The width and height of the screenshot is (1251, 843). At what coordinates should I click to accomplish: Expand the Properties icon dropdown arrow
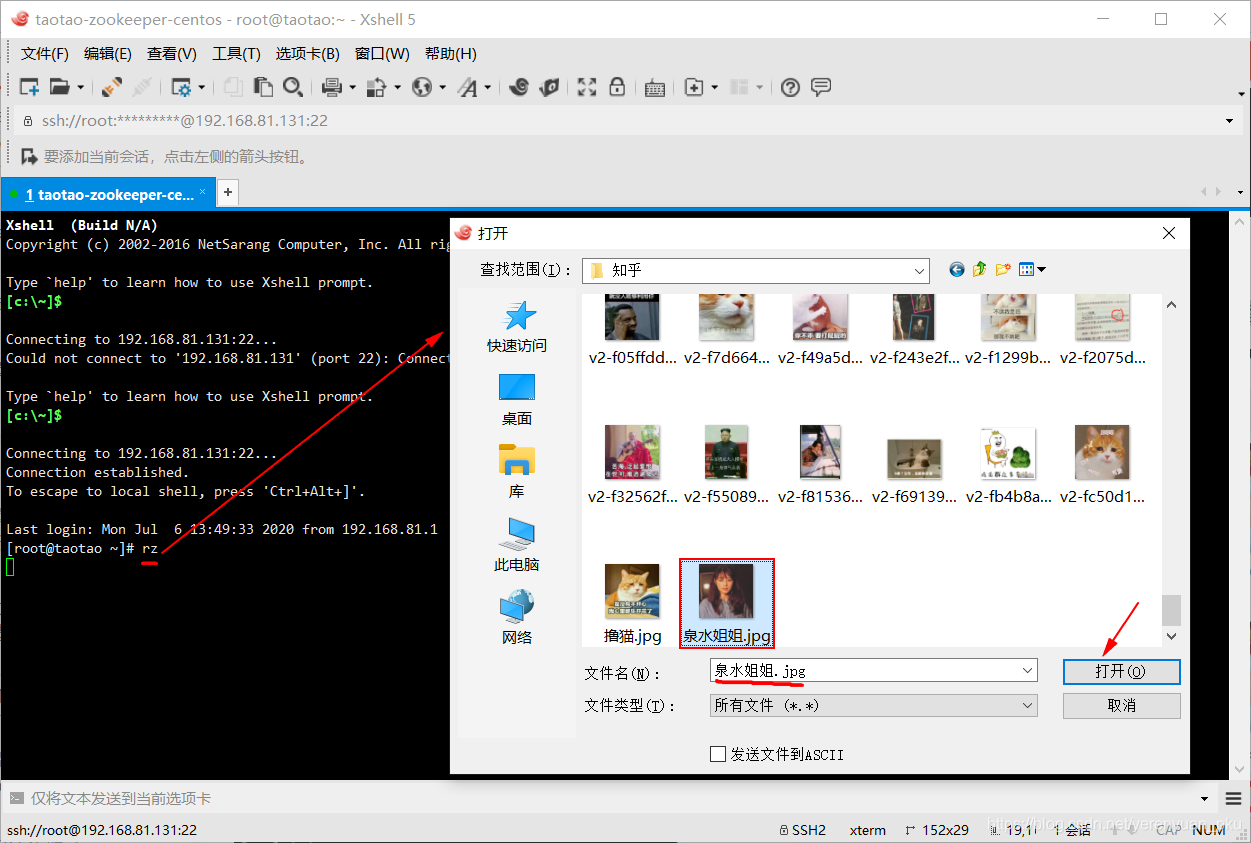tap(201, 88)
